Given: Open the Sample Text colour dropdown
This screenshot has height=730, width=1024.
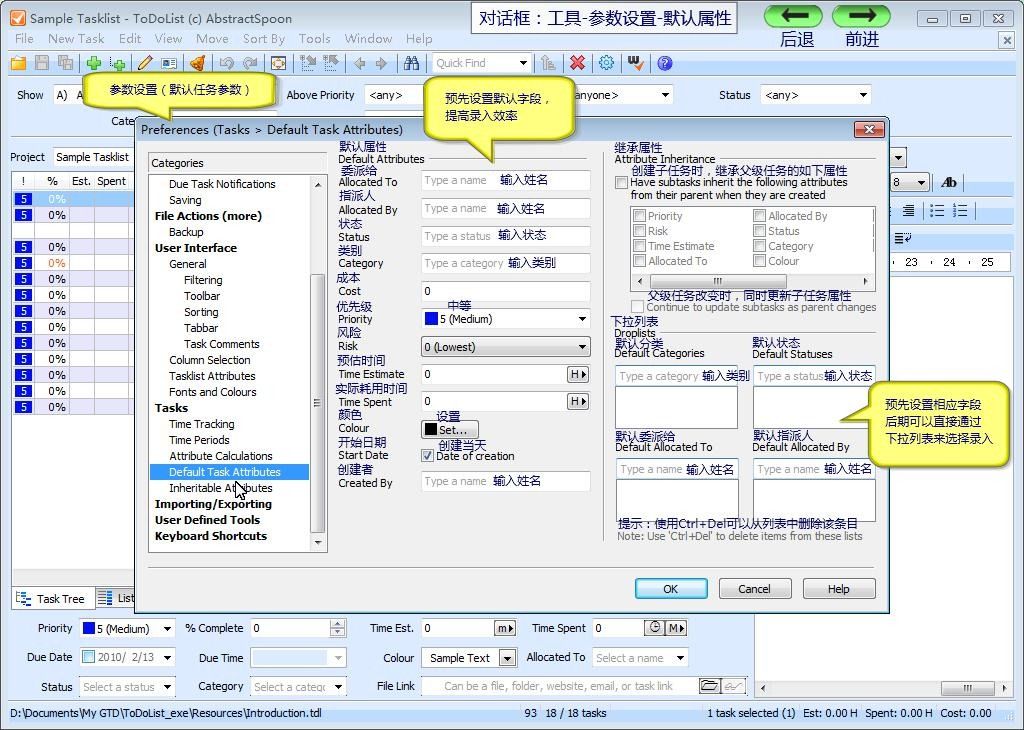Looking at the screenshot, I should pos(507,658).
